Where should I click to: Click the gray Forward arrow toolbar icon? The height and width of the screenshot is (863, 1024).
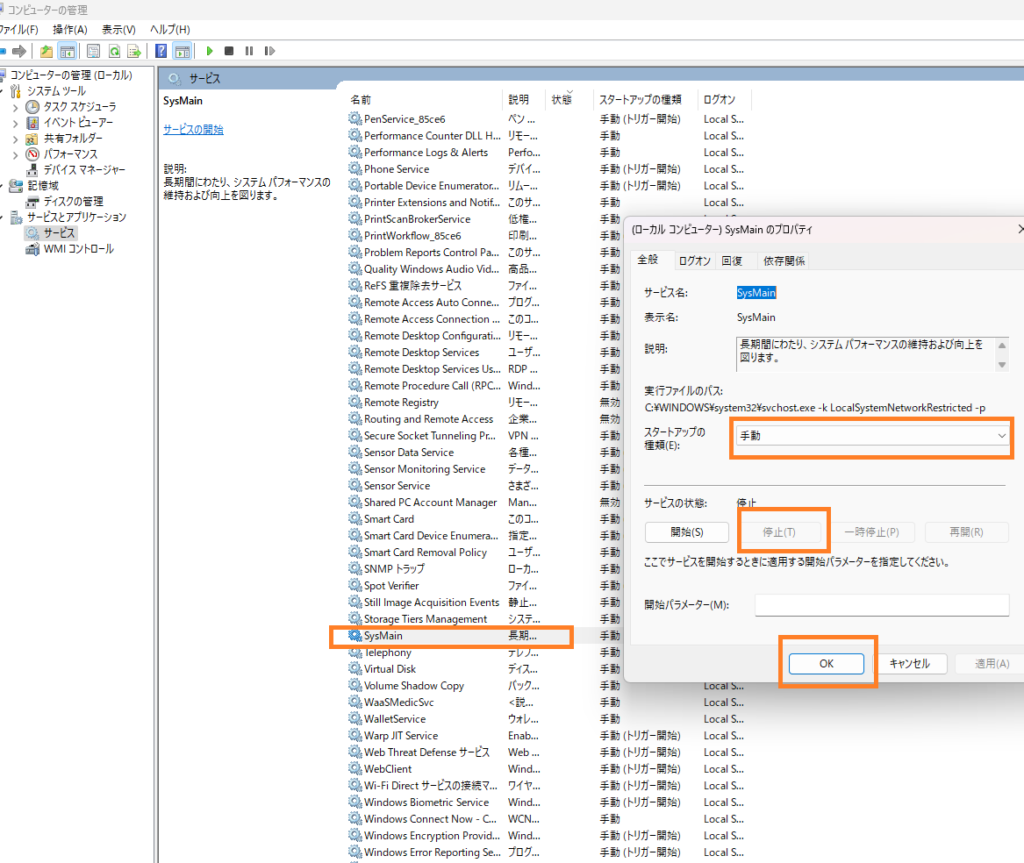[x=19, y=51]
